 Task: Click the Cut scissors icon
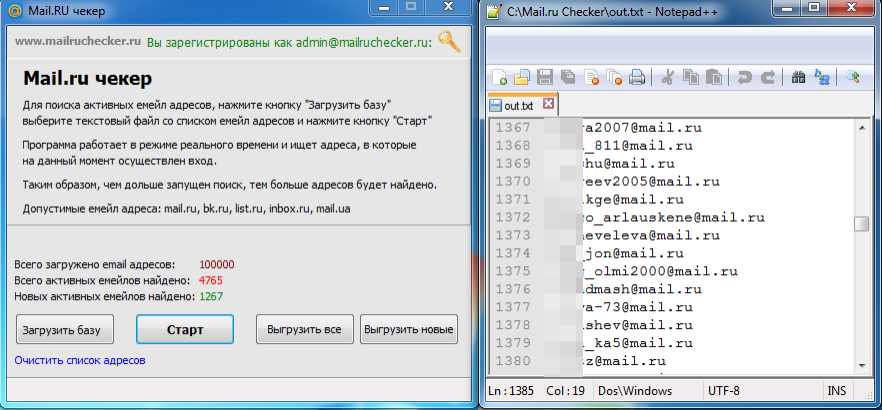coord(668,77)
